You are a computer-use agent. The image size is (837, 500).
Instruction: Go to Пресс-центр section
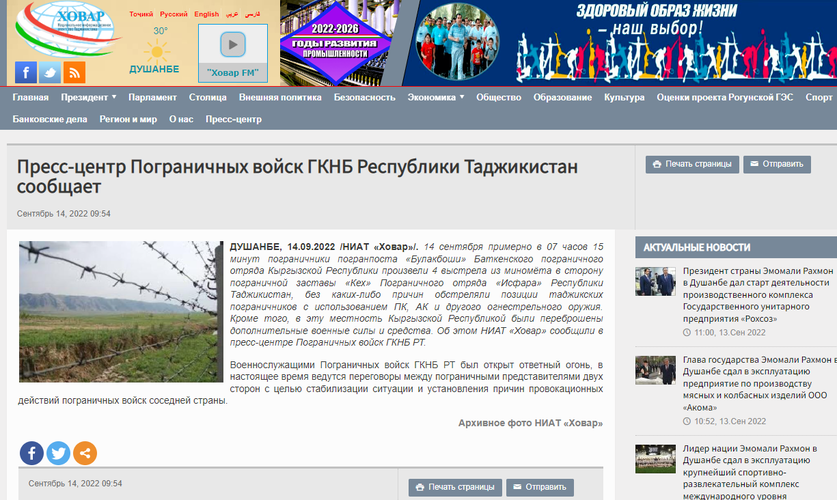(233, 119)
